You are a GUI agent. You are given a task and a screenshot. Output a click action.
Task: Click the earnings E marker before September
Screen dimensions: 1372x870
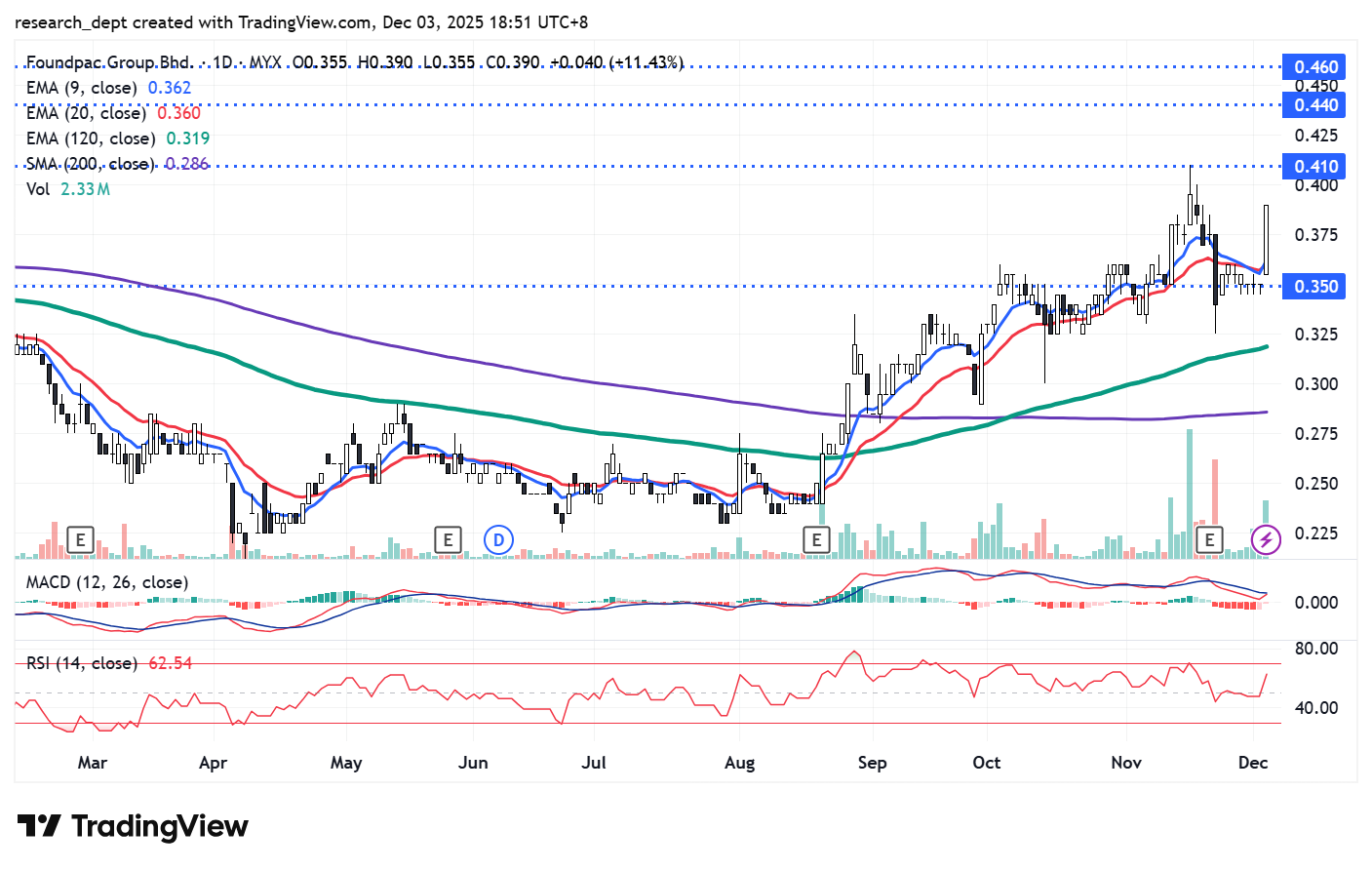pyautogui.click(x=816, y=539)
